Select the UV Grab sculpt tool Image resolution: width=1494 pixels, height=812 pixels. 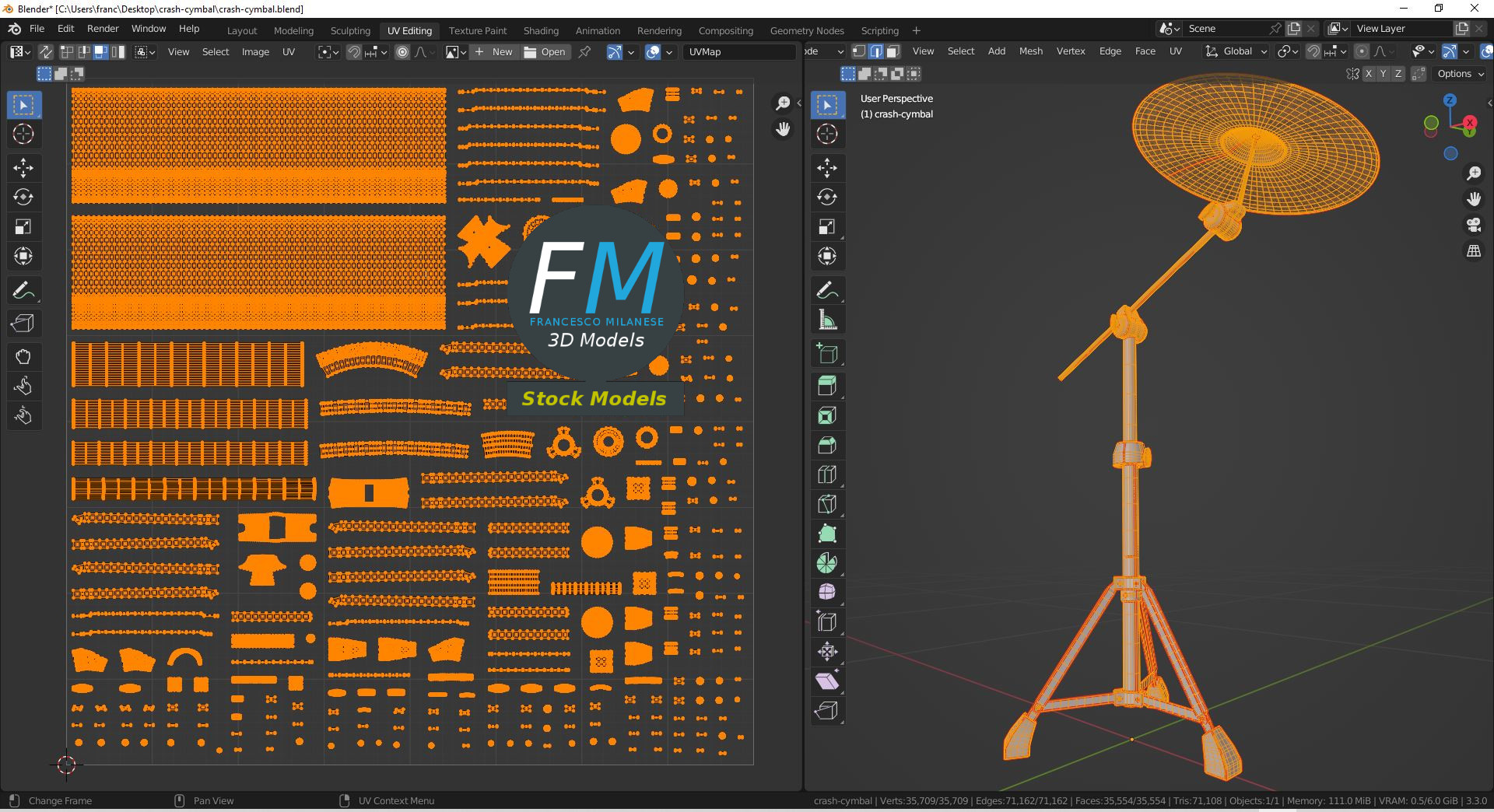[x=23, y=357]
